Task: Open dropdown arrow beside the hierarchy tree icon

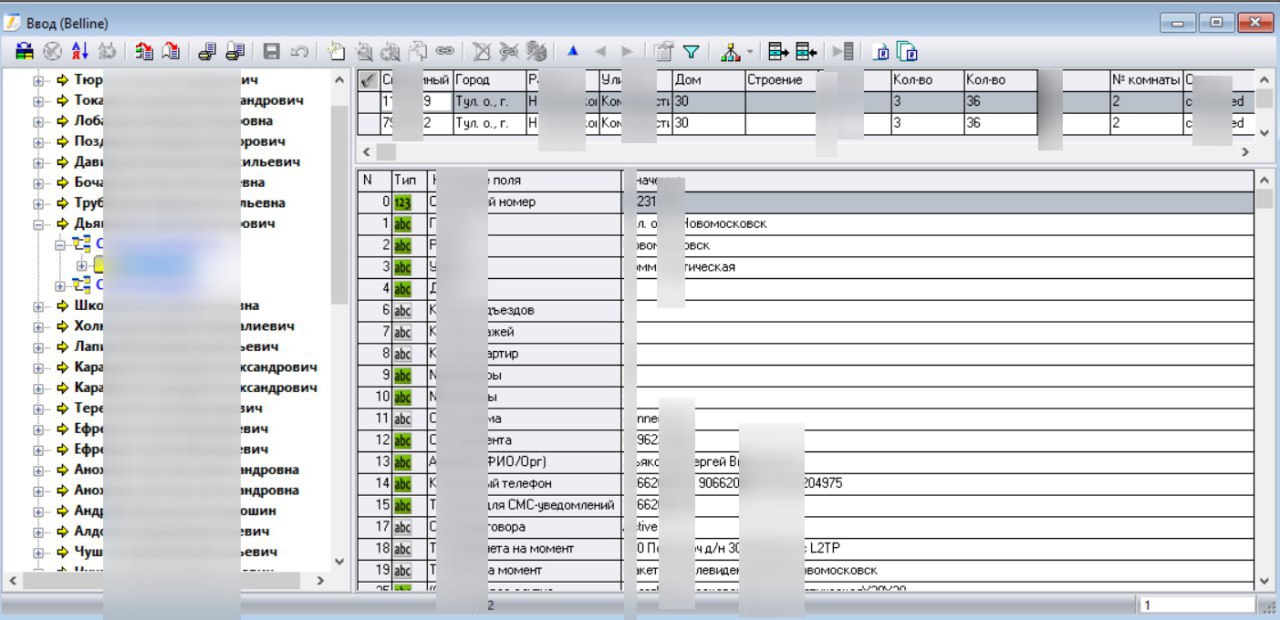Action: click(x=750, y=51)
